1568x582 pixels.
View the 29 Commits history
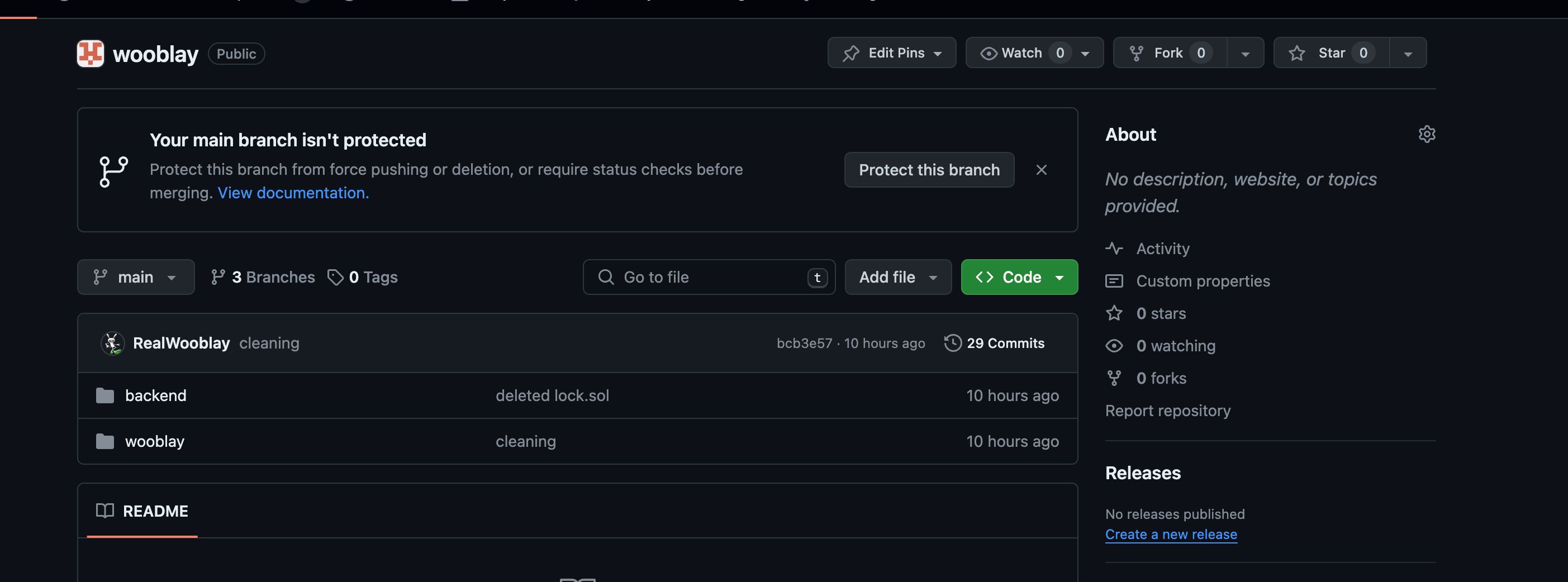[x=994, y=343]
